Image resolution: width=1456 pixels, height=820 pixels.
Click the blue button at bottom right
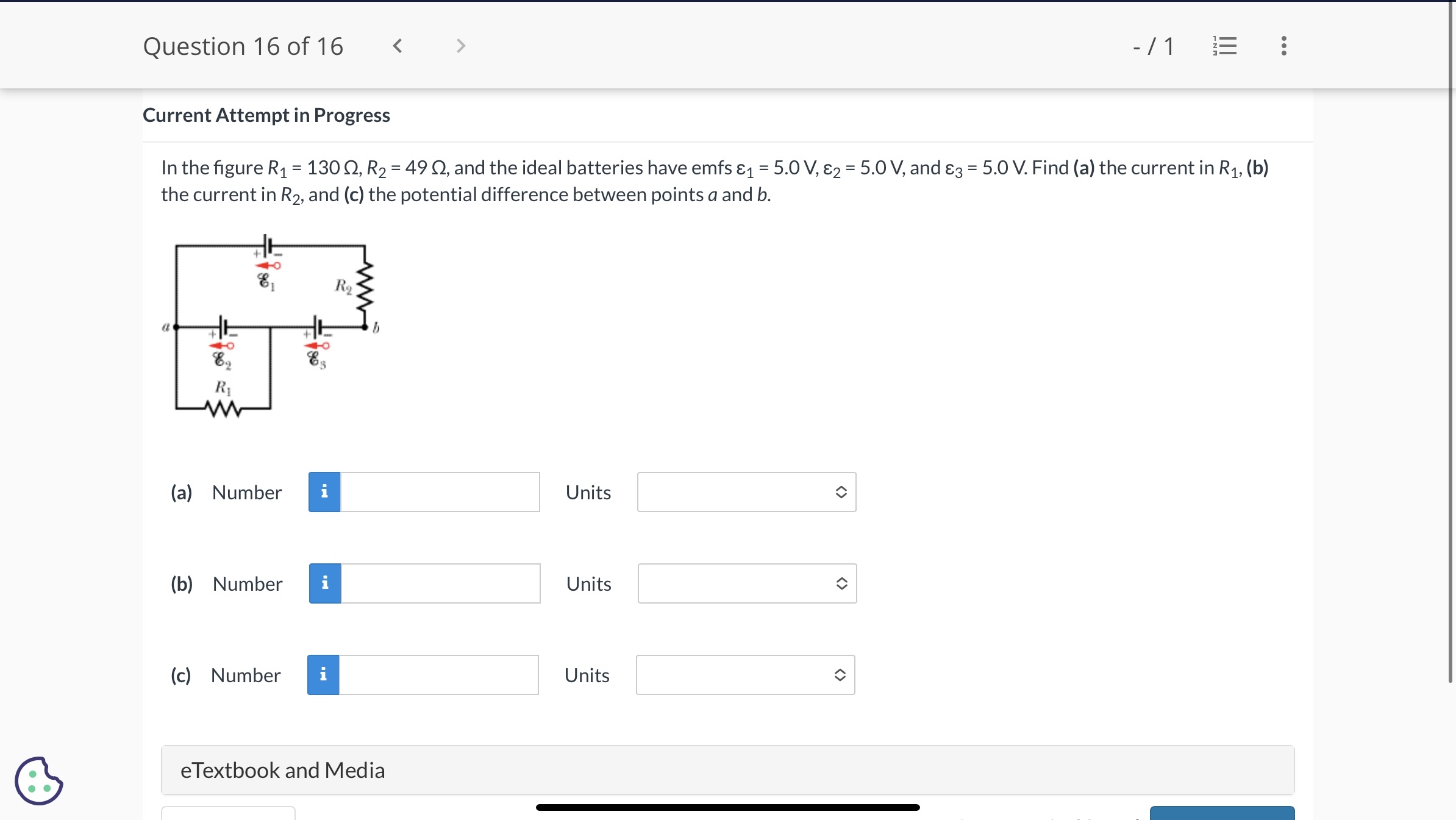(x=1222, y=815)
